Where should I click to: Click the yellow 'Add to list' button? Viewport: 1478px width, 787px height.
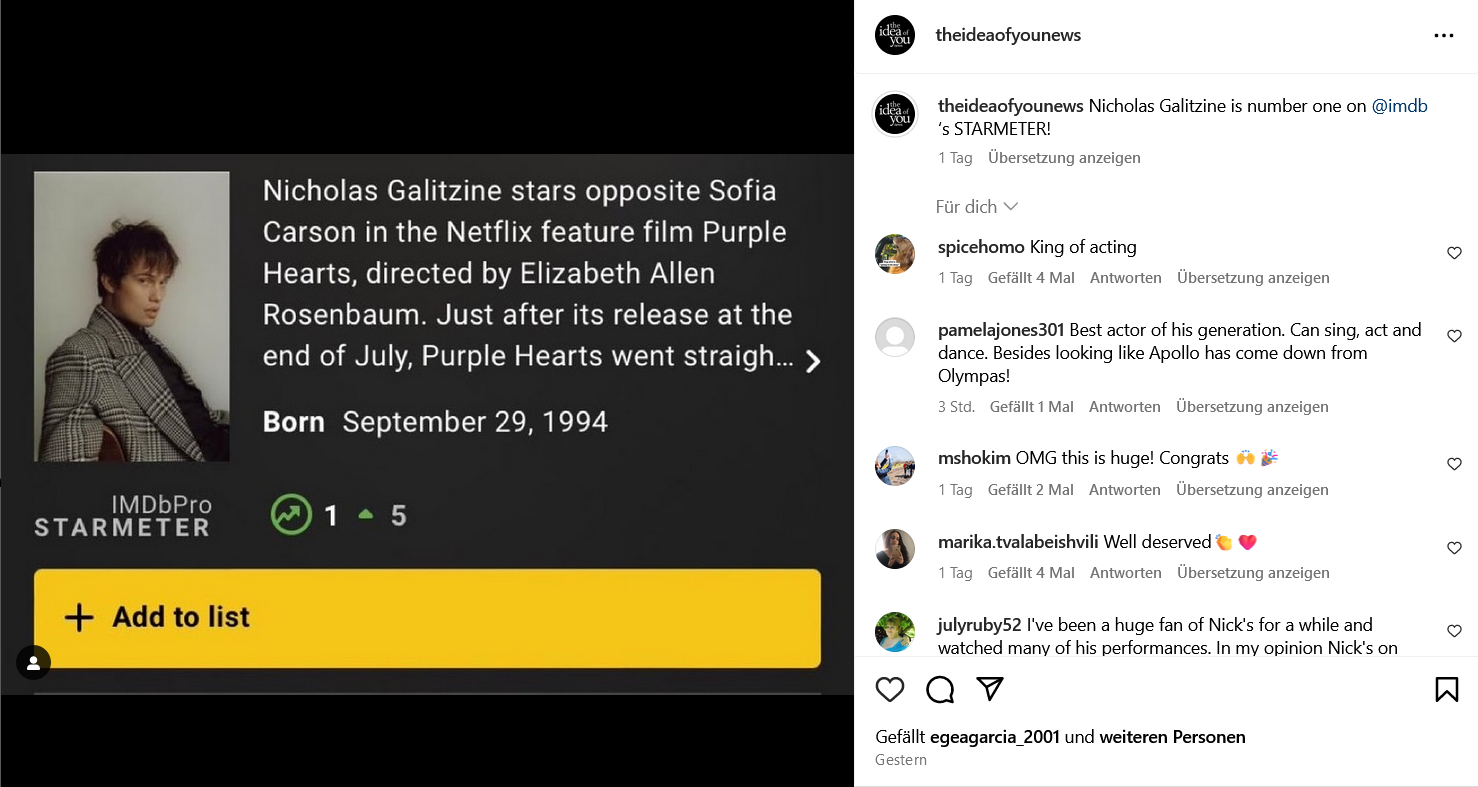[427, 618]
